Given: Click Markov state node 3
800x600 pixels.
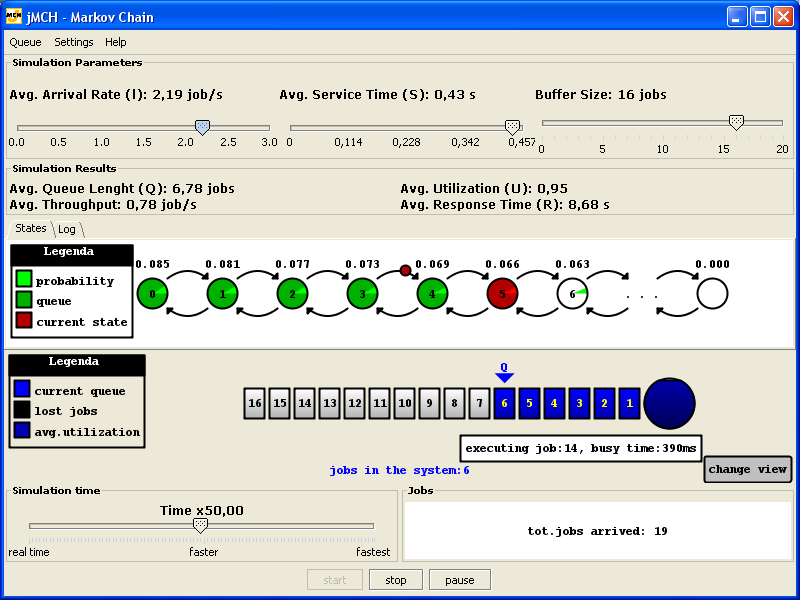Looking at the screenshot, I should (x=362, y=294).
